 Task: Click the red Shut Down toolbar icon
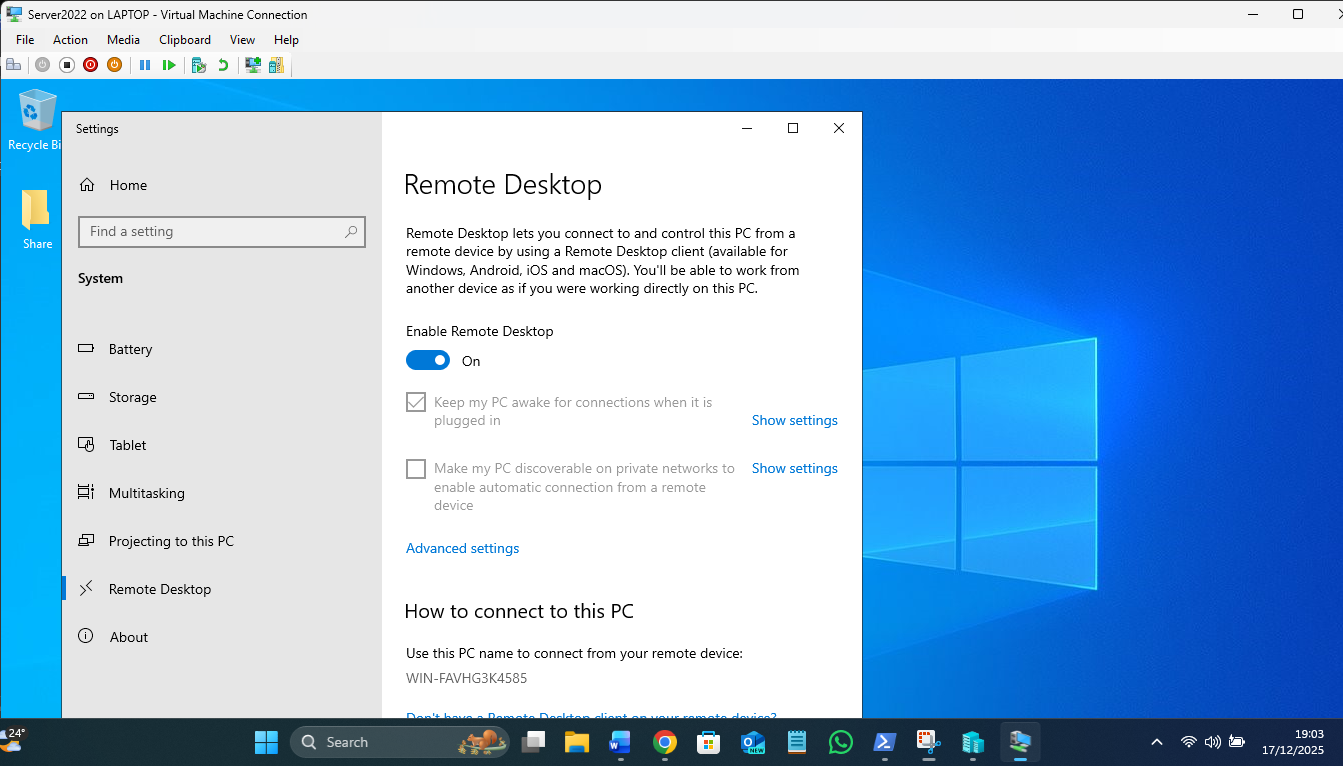91,65
